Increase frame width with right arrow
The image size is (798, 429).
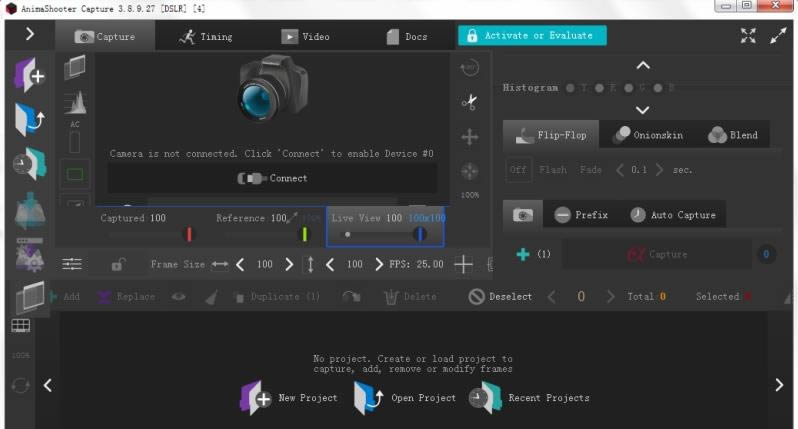[x=289, y=264]
